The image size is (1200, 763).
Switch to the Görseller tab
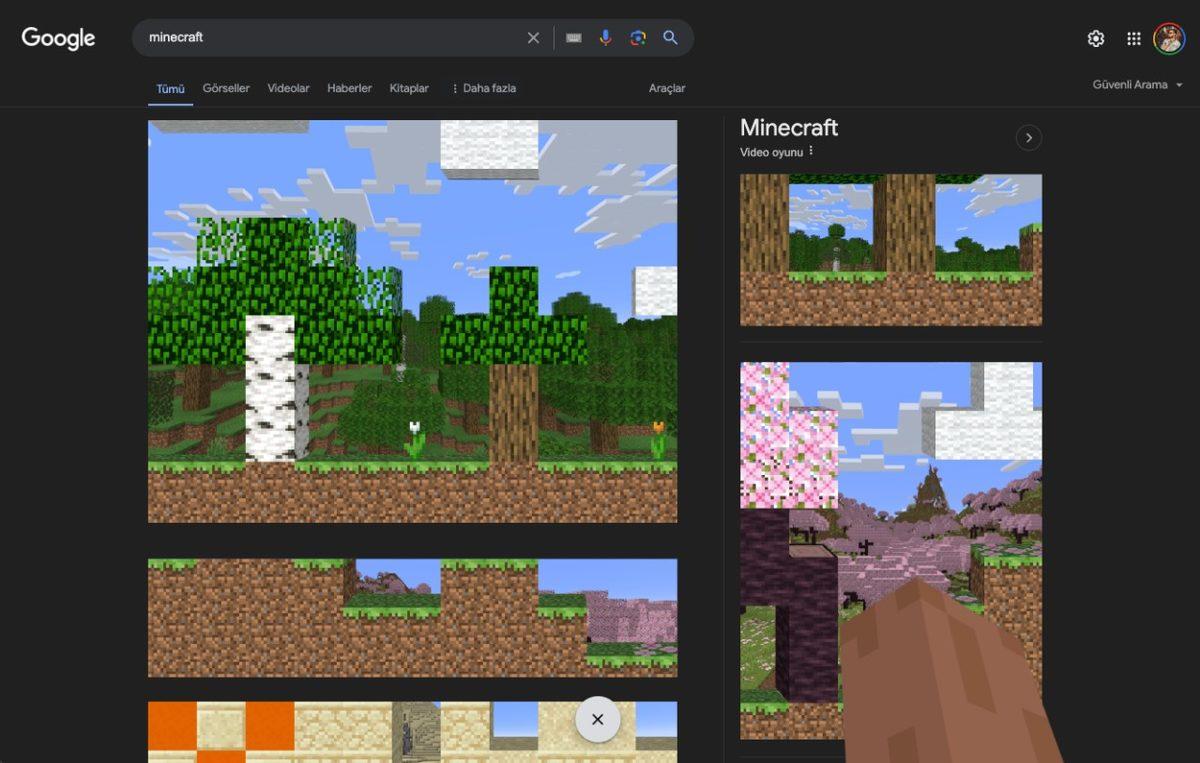(x=225, y=88)
